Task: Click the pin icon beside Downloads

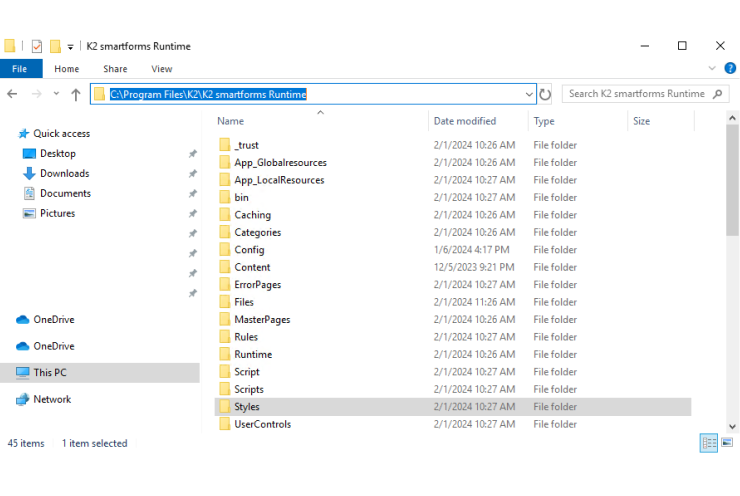Action: [x=193, y=174]
